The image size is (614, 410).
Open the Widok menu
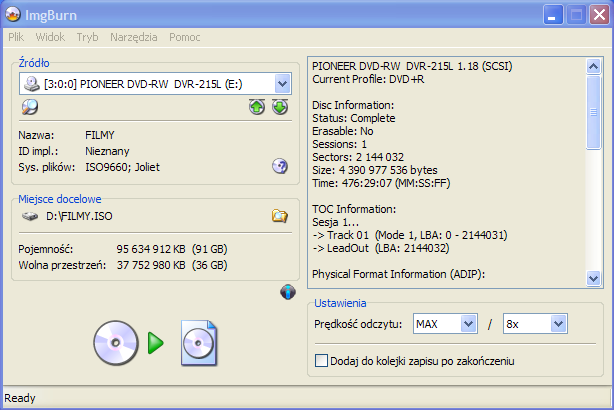click(50, 37)
